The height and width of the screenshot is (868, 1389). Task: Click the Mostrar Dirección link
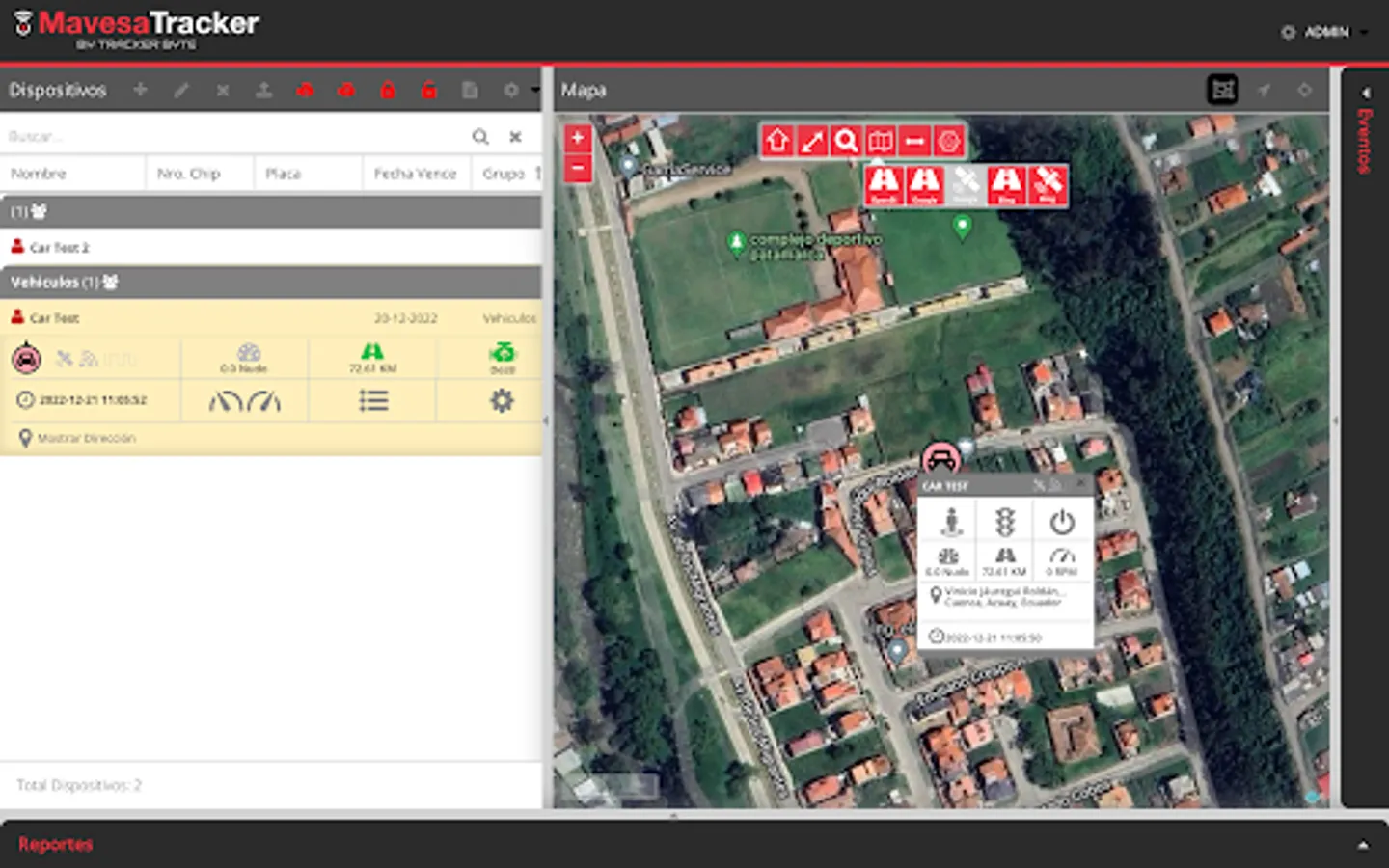[x=86, y=438]
